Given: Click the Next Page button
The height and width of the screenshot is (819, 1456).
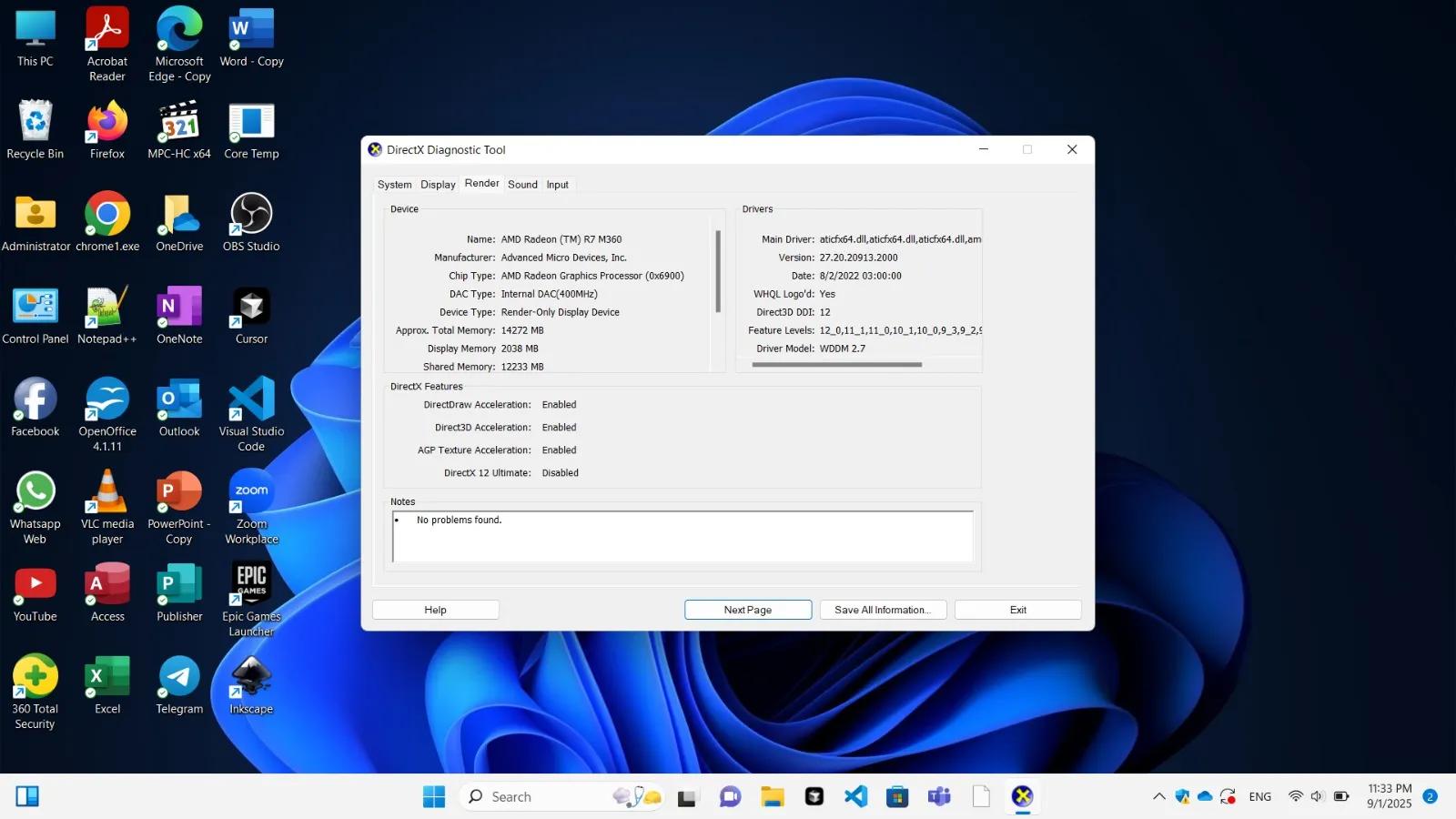Looking at the screenshot, I should [747, 610].
